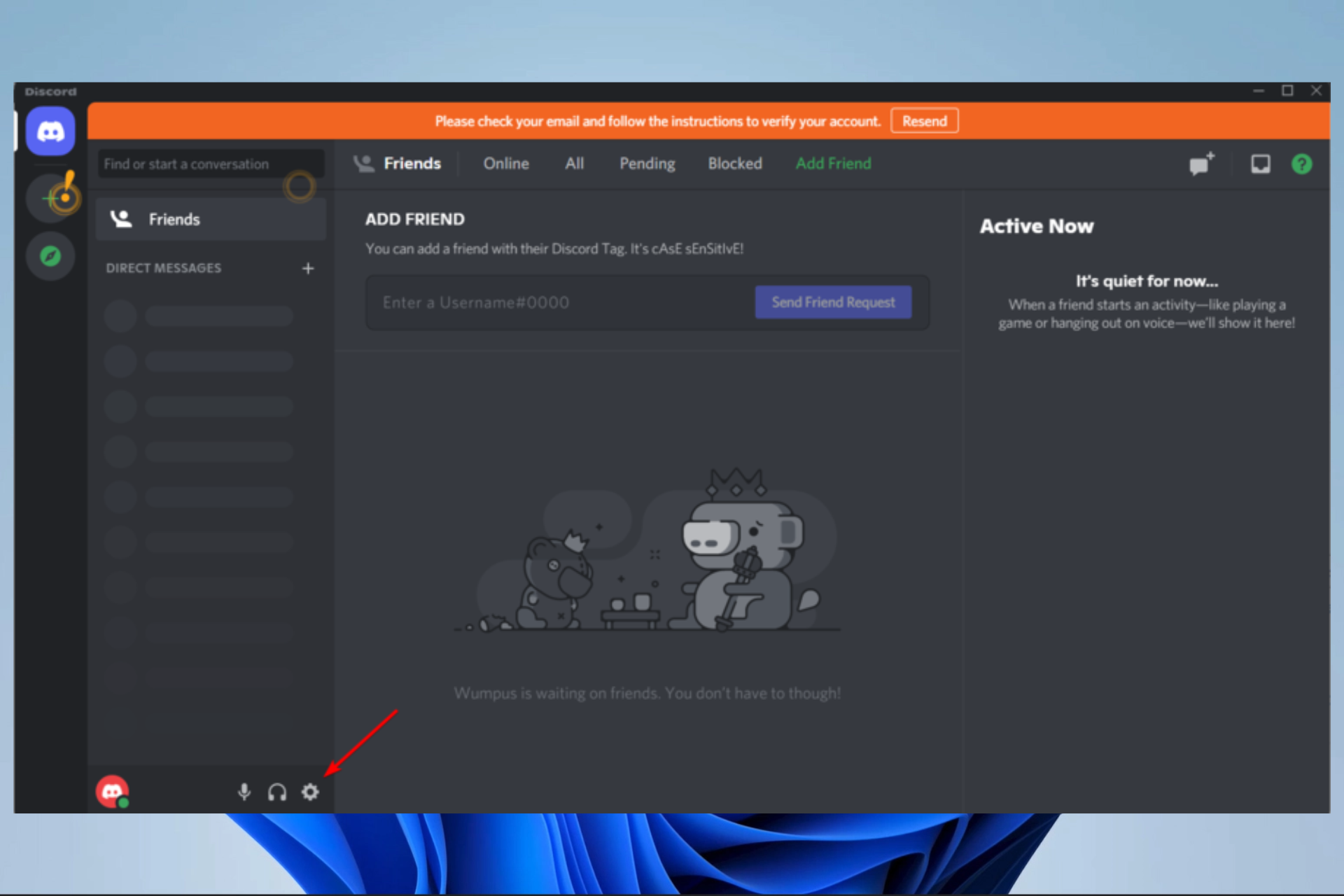Switch to the Blocked tab
This screenshot has height=896, width=1344.
735,164
